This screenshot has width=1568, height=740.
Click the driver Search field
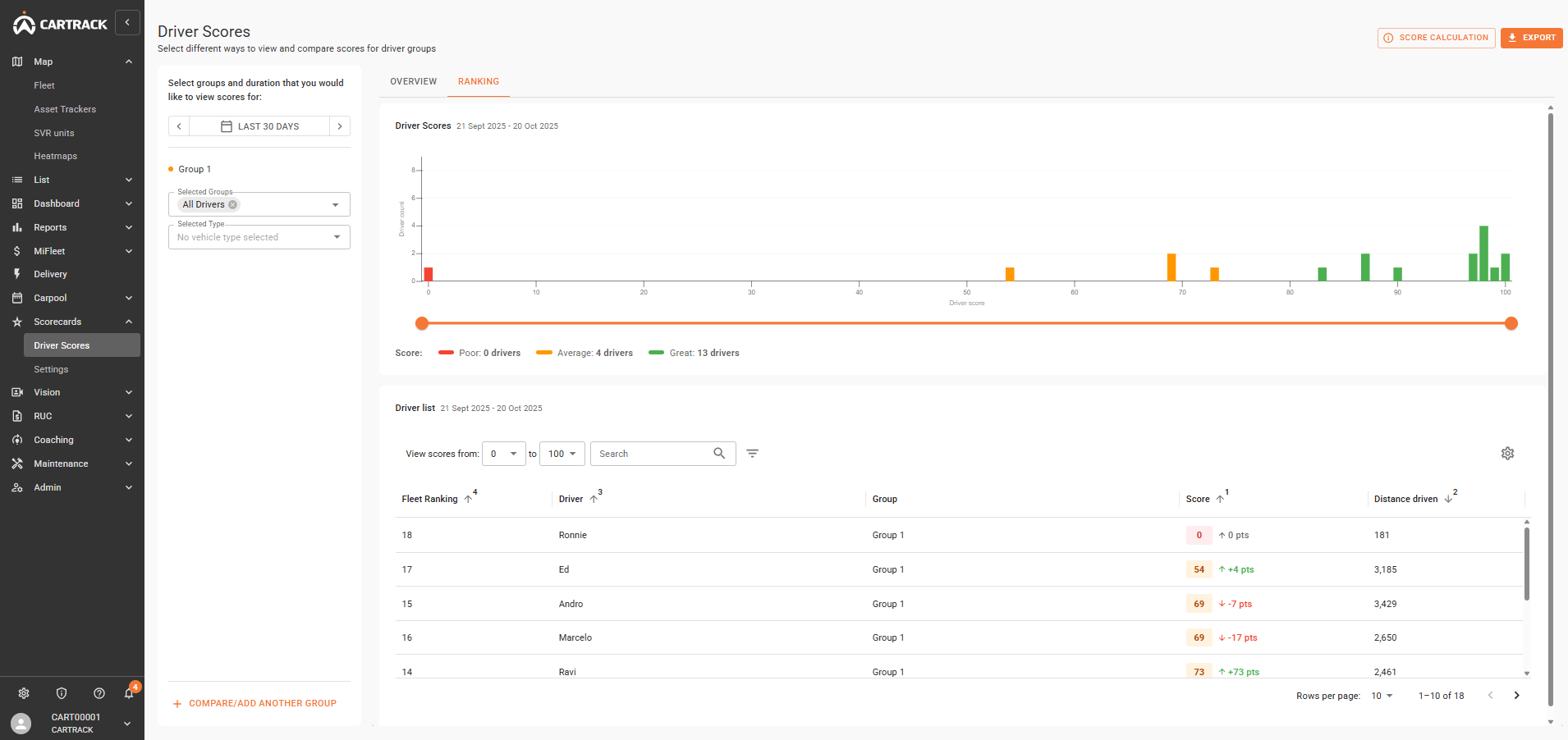coord(653,453)
